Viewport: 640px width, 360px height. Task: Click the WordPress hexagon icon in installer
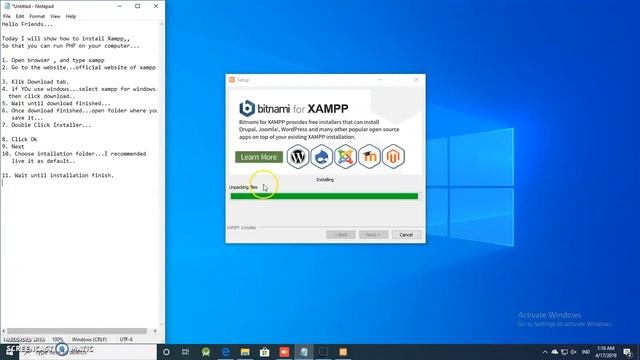click(298, 157)
